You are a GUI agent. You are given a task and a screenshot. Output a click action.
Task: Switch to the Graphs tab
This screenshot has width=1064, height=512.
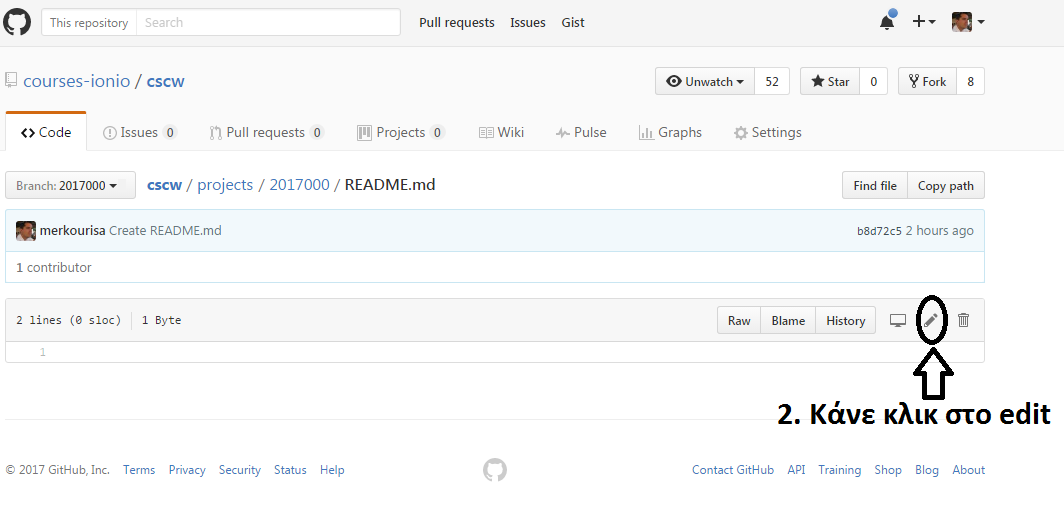pyautogui.click(x=670, y=132)
